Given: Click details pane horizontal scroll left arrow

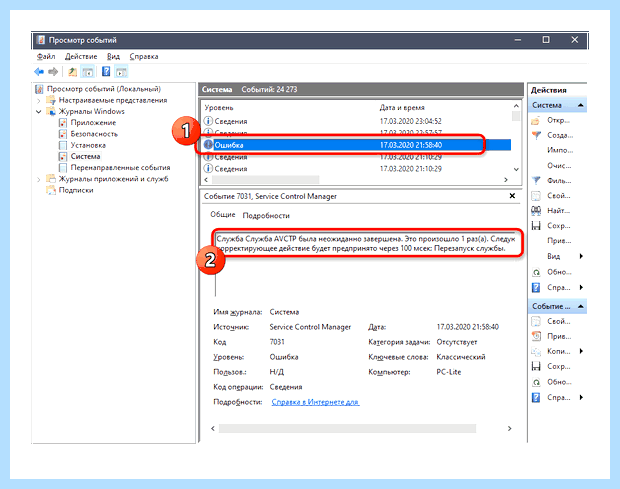Looking at the screenshot, I should pos(213,429).
